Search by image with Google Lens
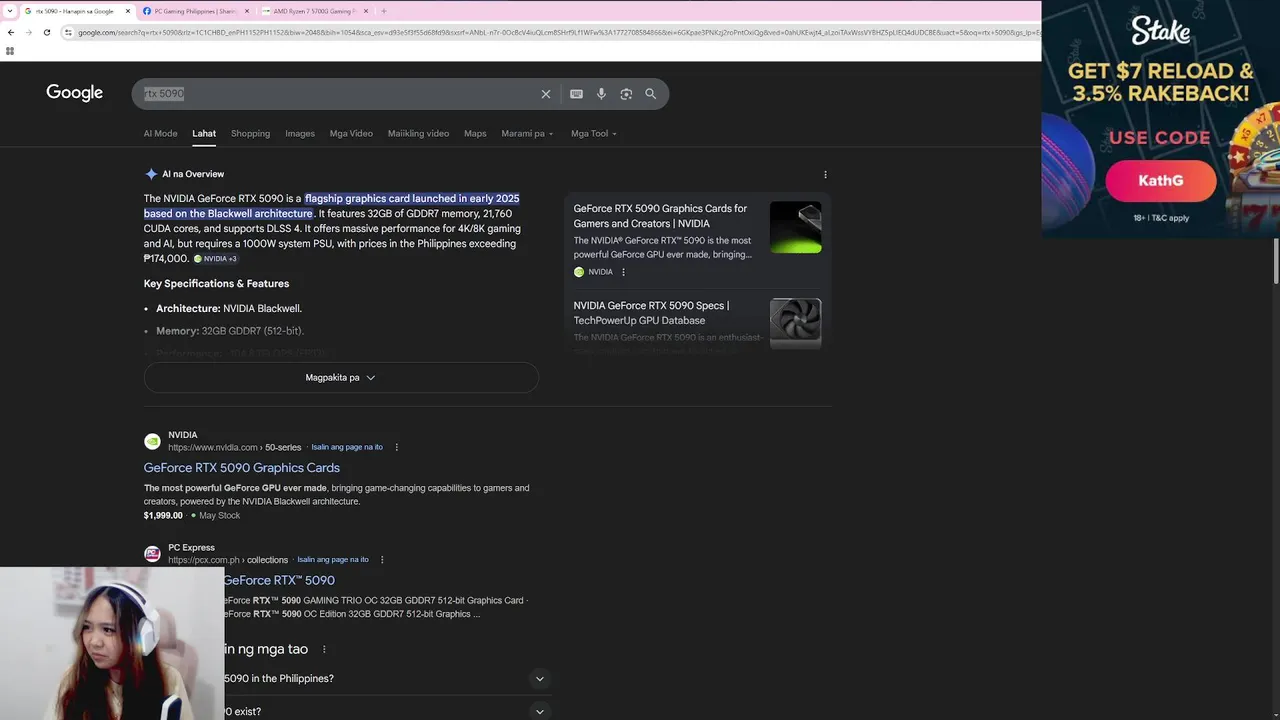Image resolution: width=1280 pixels, height=720 pixels. 626,94
